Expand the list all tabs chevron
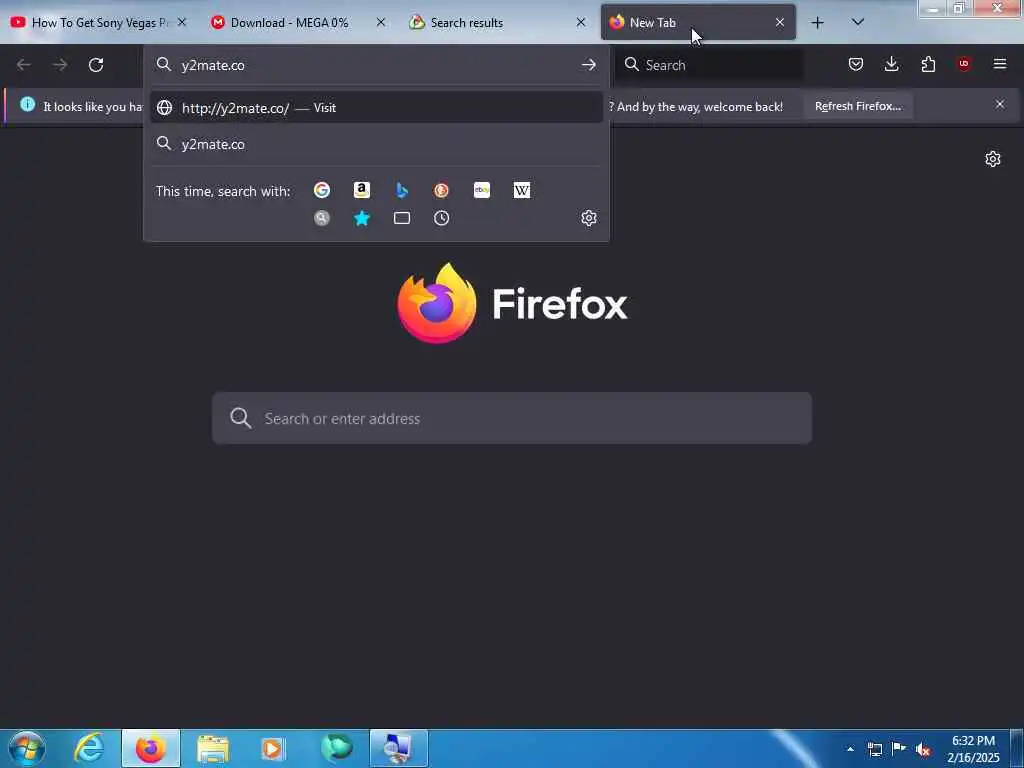The image size is (1024, 768). click(x=858, y=22)
